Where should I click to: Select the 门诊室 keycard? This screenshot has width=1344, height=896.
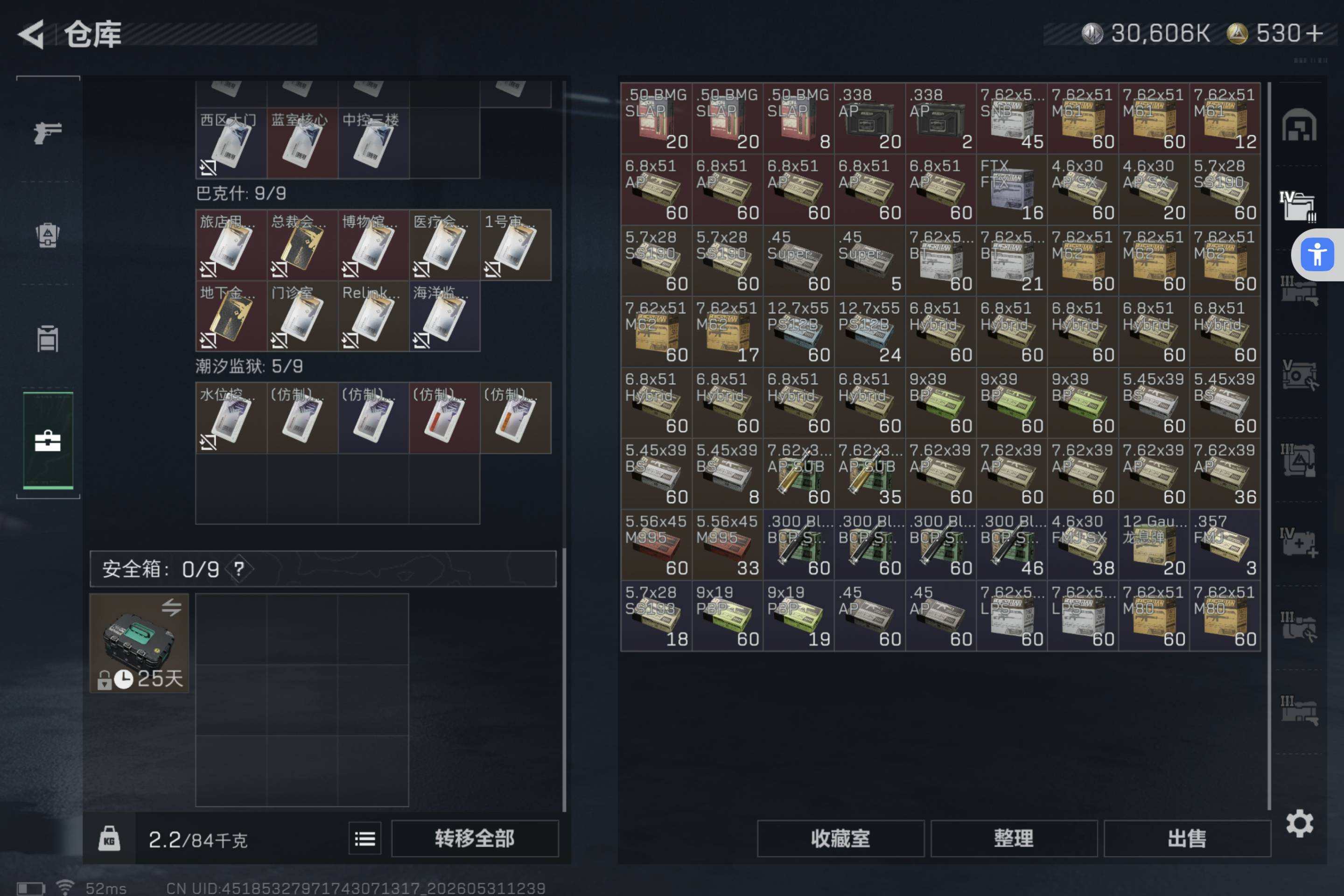click(302, 316)
